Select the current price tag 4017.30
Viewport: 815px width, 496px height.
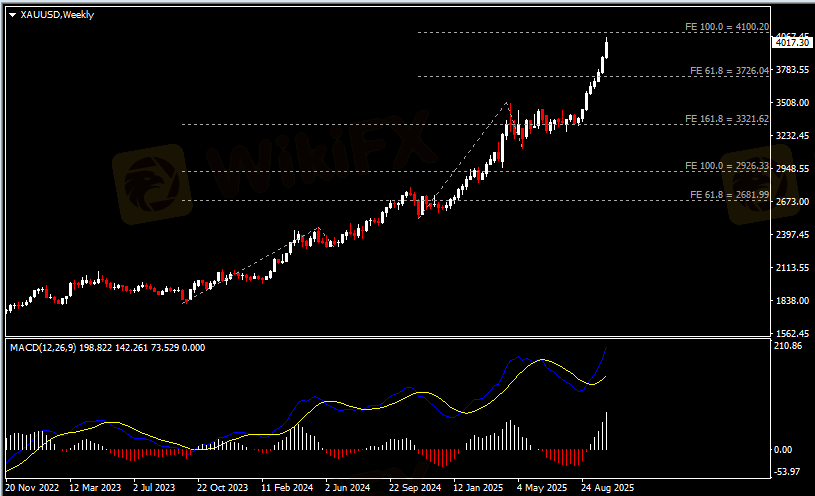click(x=791, y=43)
